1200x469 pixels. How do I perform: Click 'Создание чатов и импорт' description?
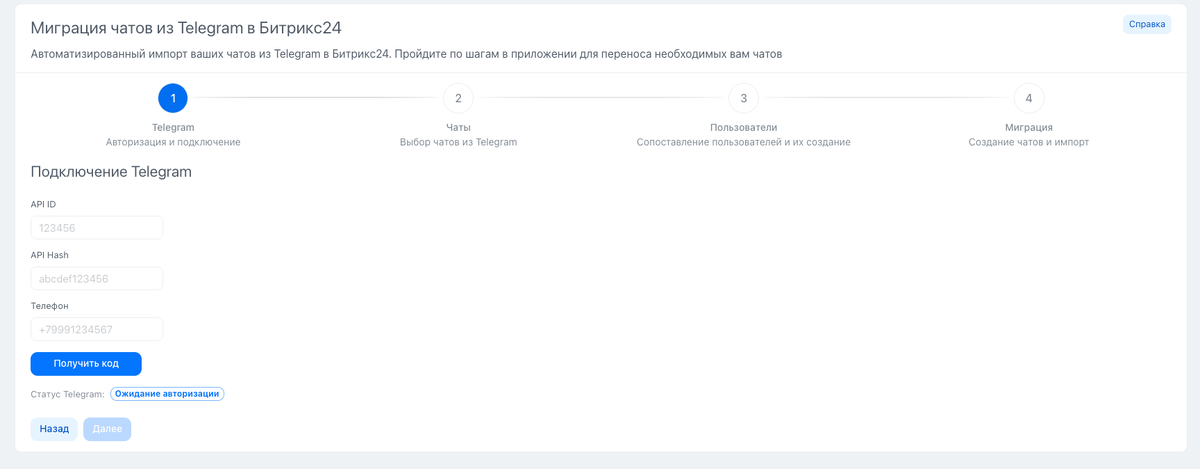point(1028,142)
